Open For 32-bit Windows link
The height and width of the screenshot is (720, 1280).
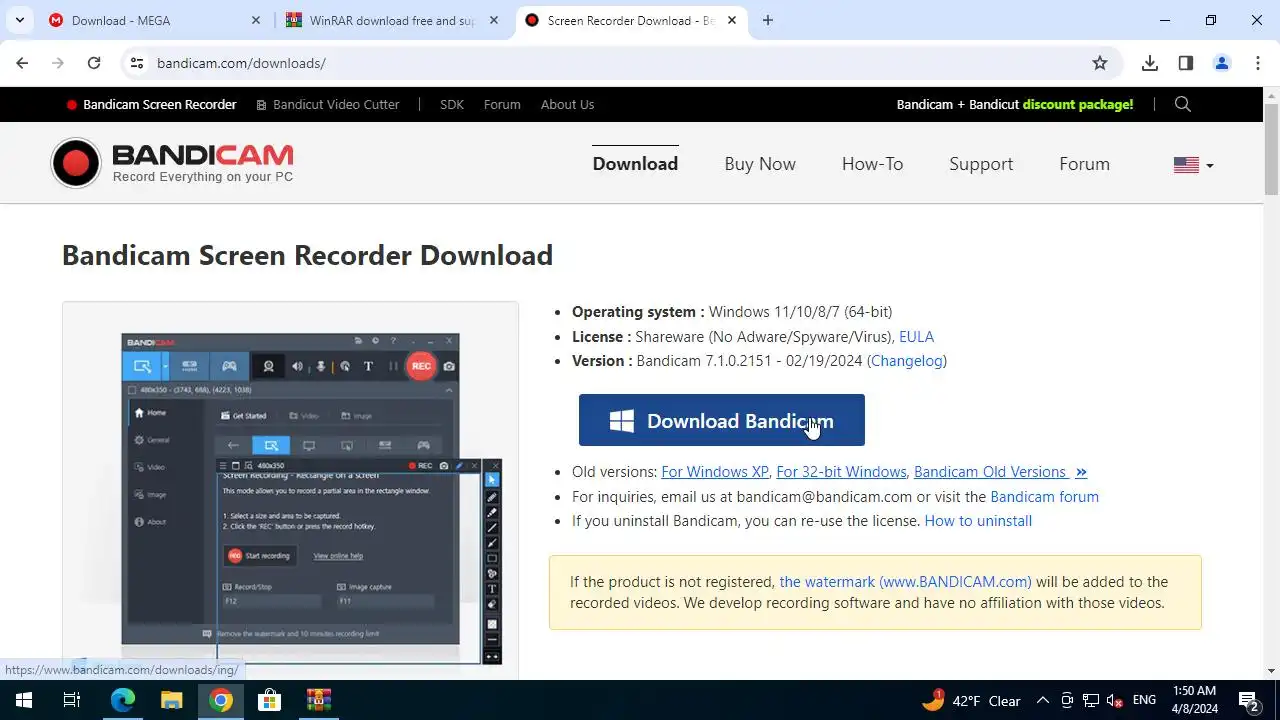pyautogui.click(x=841, y=472)
